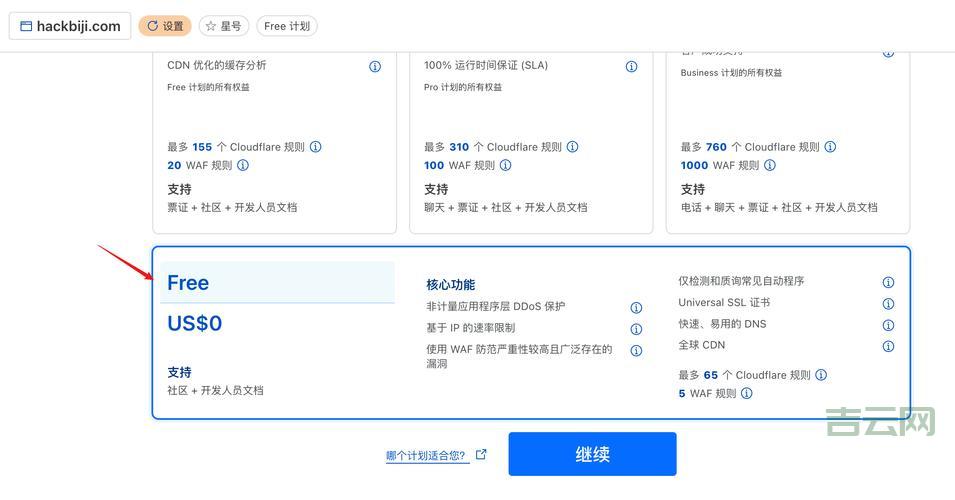Image resolution: width=955 pixels, height=500 pixels.
Task: Open info icon for 基于 IP 的速率限制
Action: pyautogui.click(x=636, y=329)
